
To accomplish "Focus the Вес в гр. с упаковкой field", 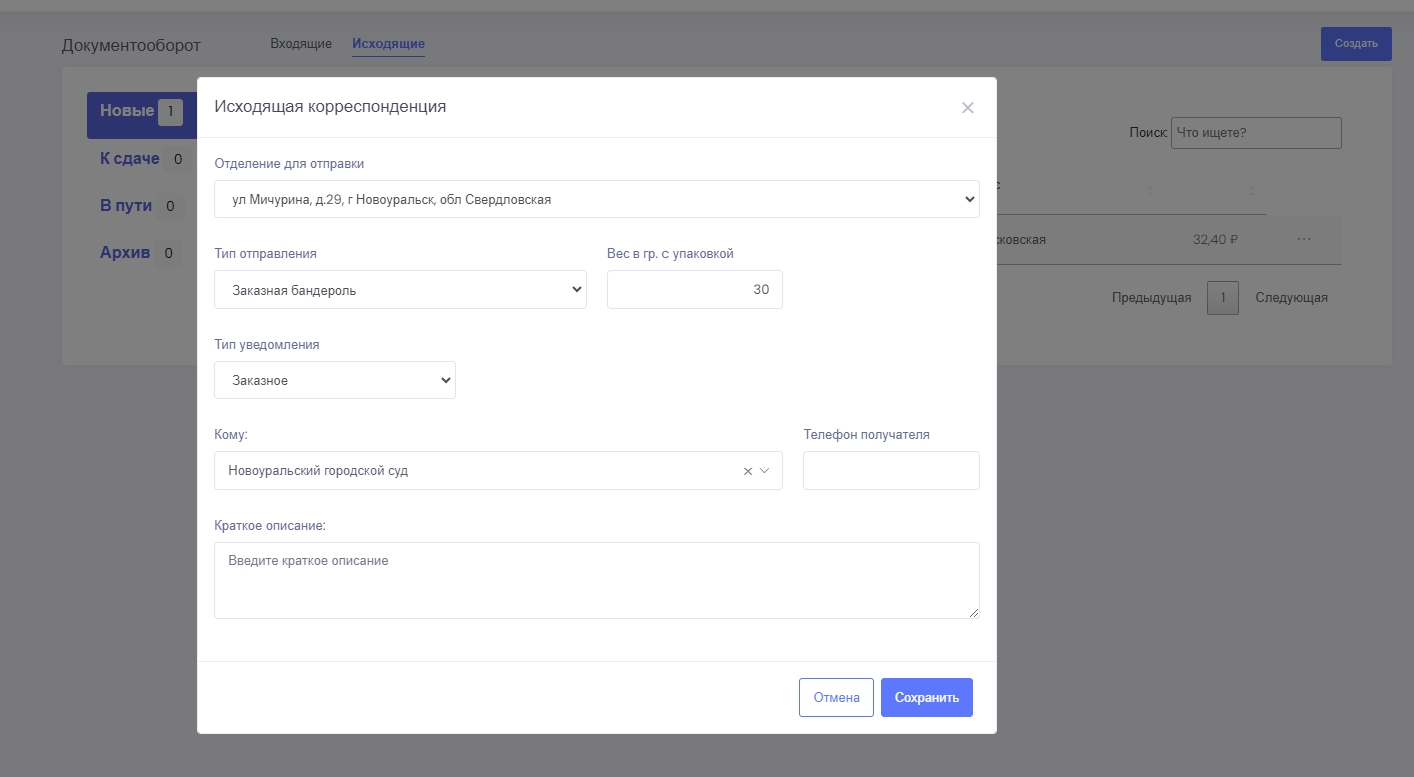I will 694,290.
